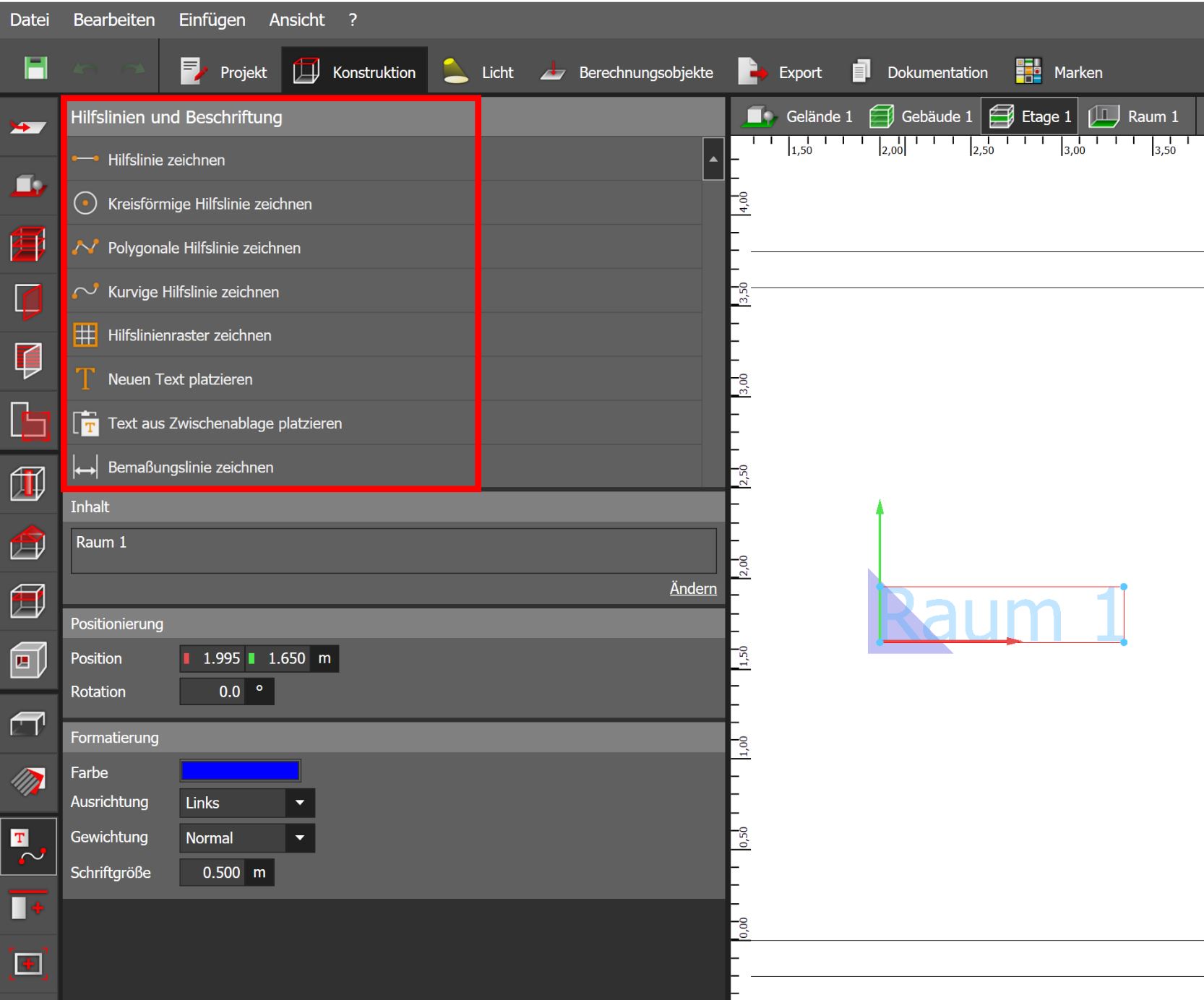Click the sidebar cube with picture icon
Viewport: 1204px width, 1000px height.
pos(29,660)
